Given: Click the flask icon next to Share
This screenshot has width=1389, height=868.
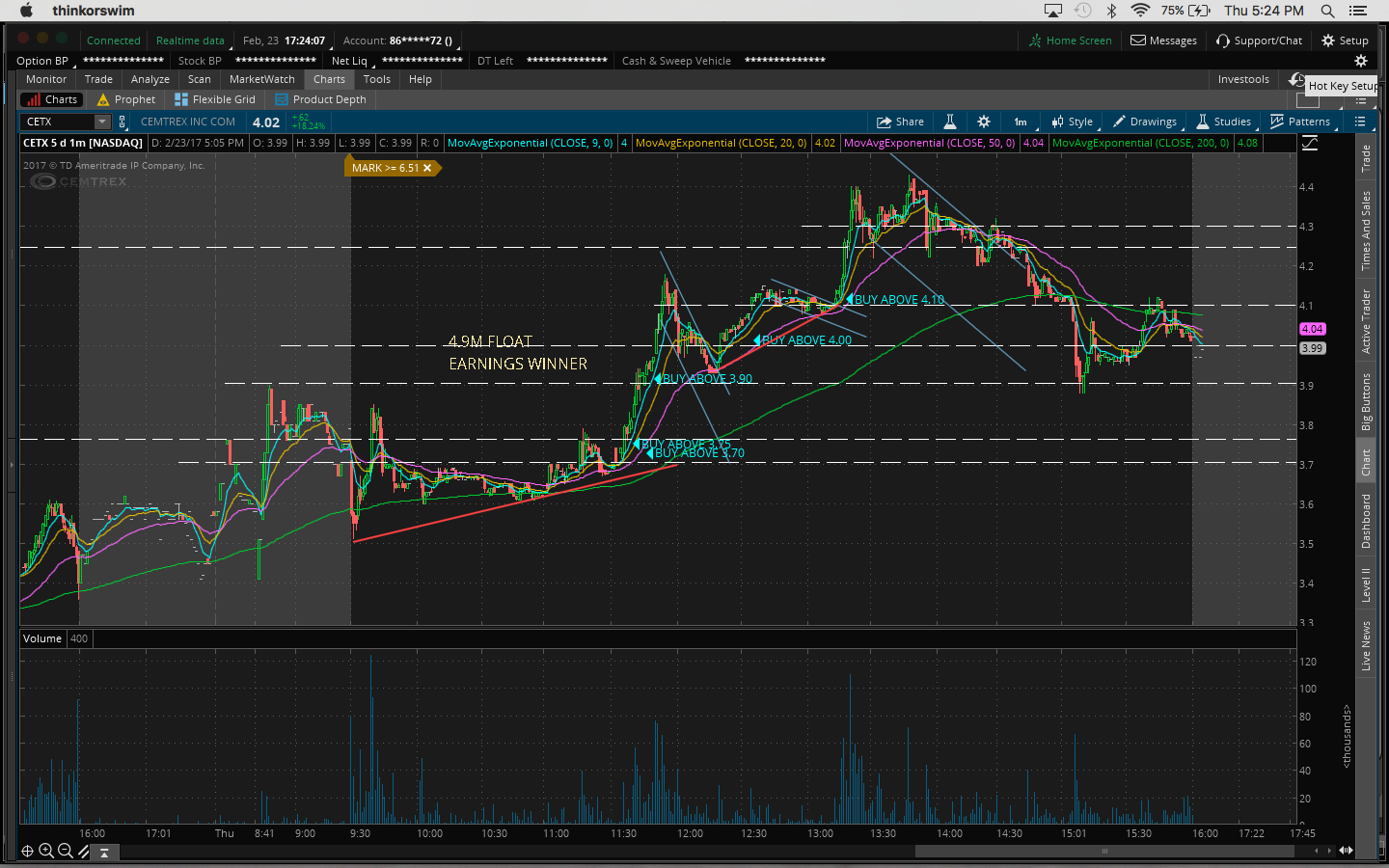Looking at the screenshot, I should click(x=949, y=122).
